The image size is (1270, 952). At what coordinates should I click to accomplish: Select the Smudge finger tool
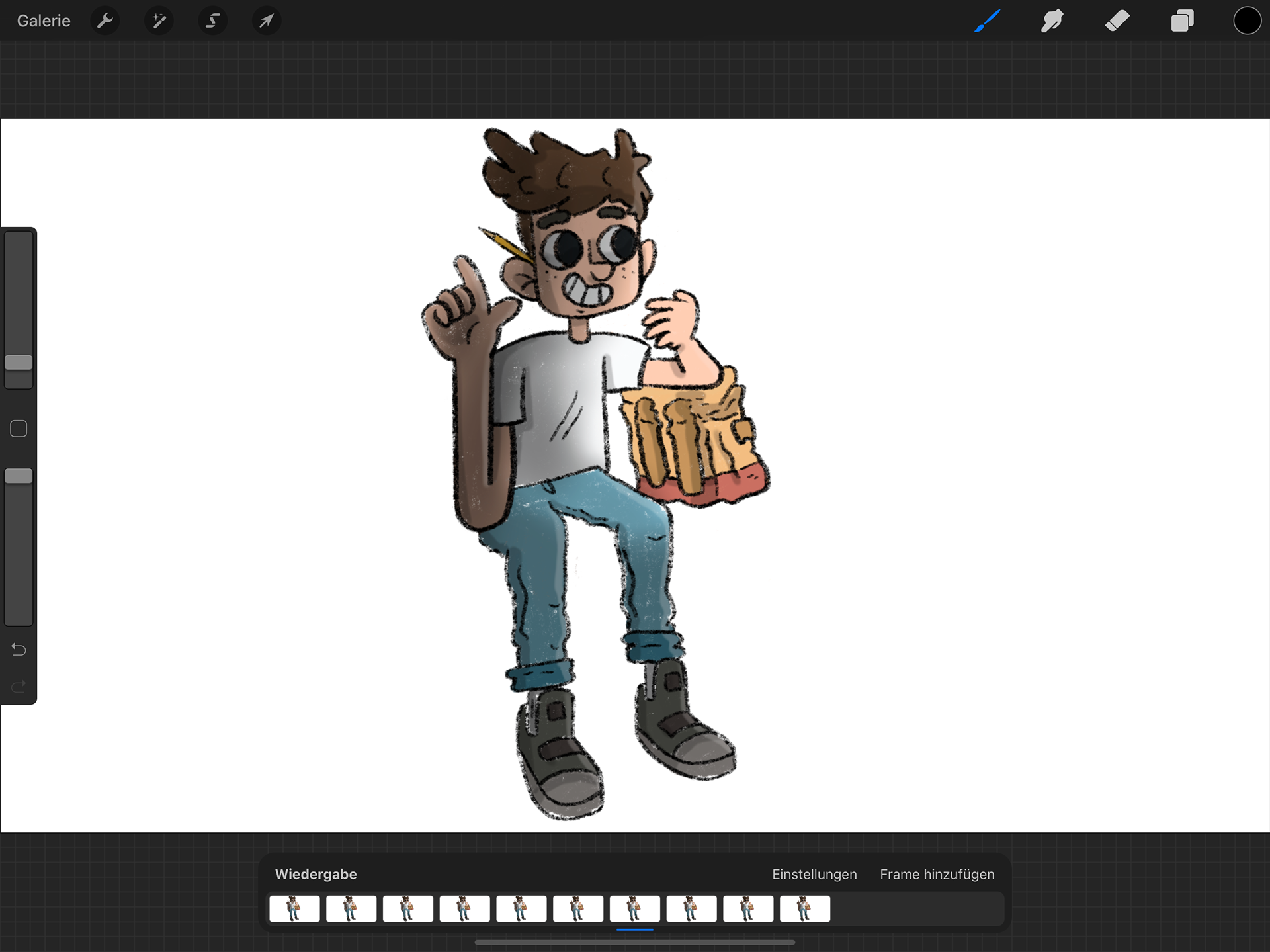(x=1052, y=21)
